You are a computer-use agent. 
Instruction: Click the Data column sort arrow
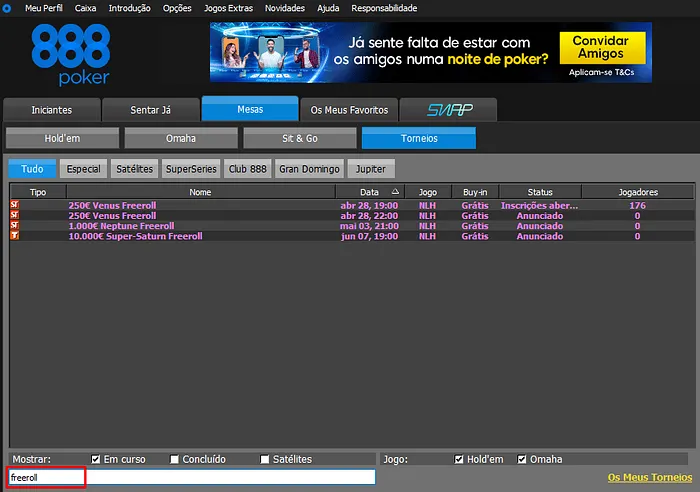pos(395,192)
